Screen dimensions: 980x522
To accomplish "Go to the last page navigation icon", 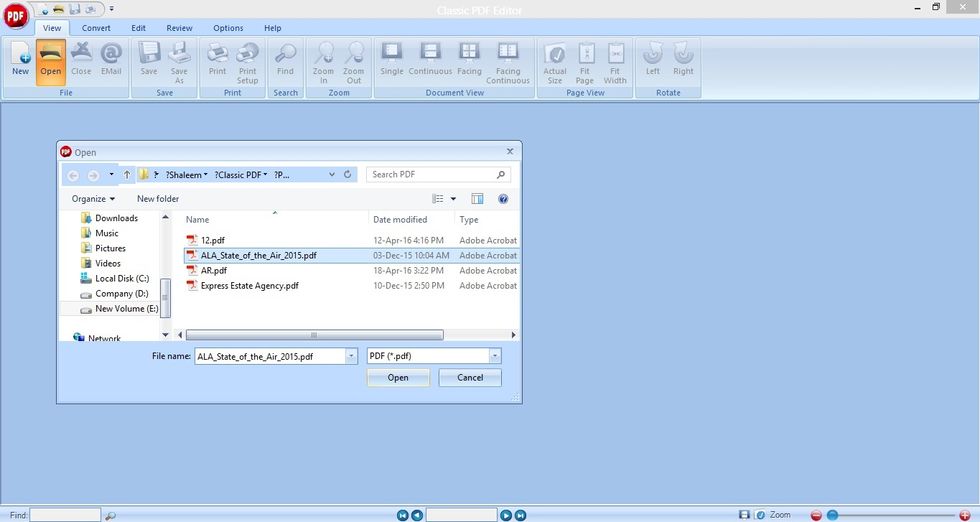I will pos(520,515).
